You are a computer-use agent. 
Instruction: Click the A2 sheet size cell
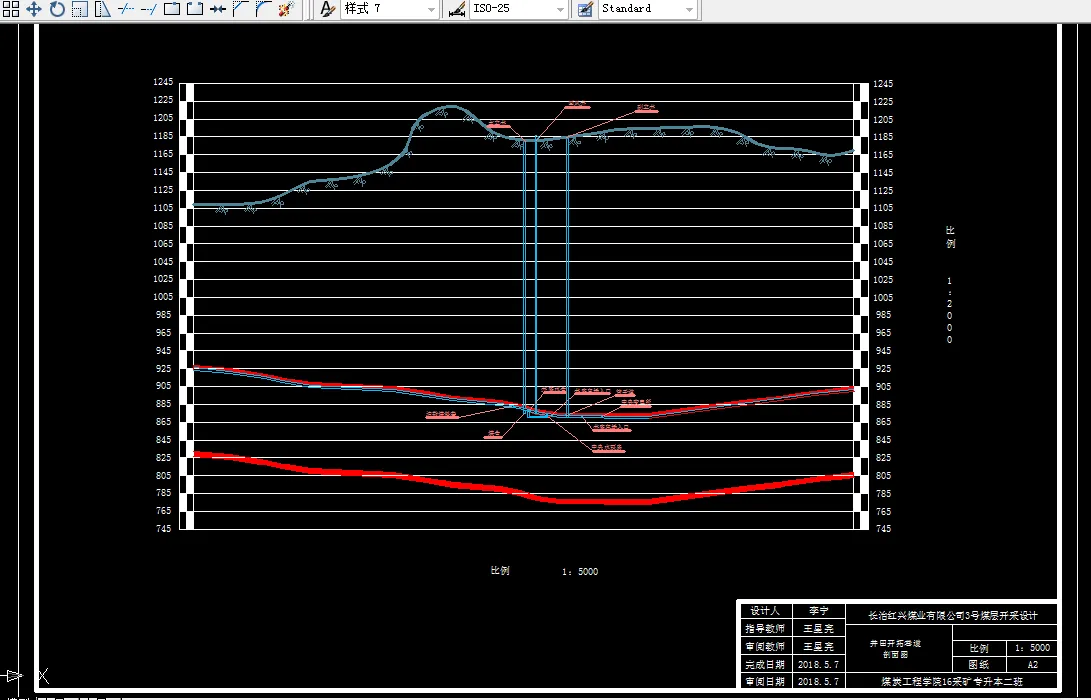point(1033,665)
